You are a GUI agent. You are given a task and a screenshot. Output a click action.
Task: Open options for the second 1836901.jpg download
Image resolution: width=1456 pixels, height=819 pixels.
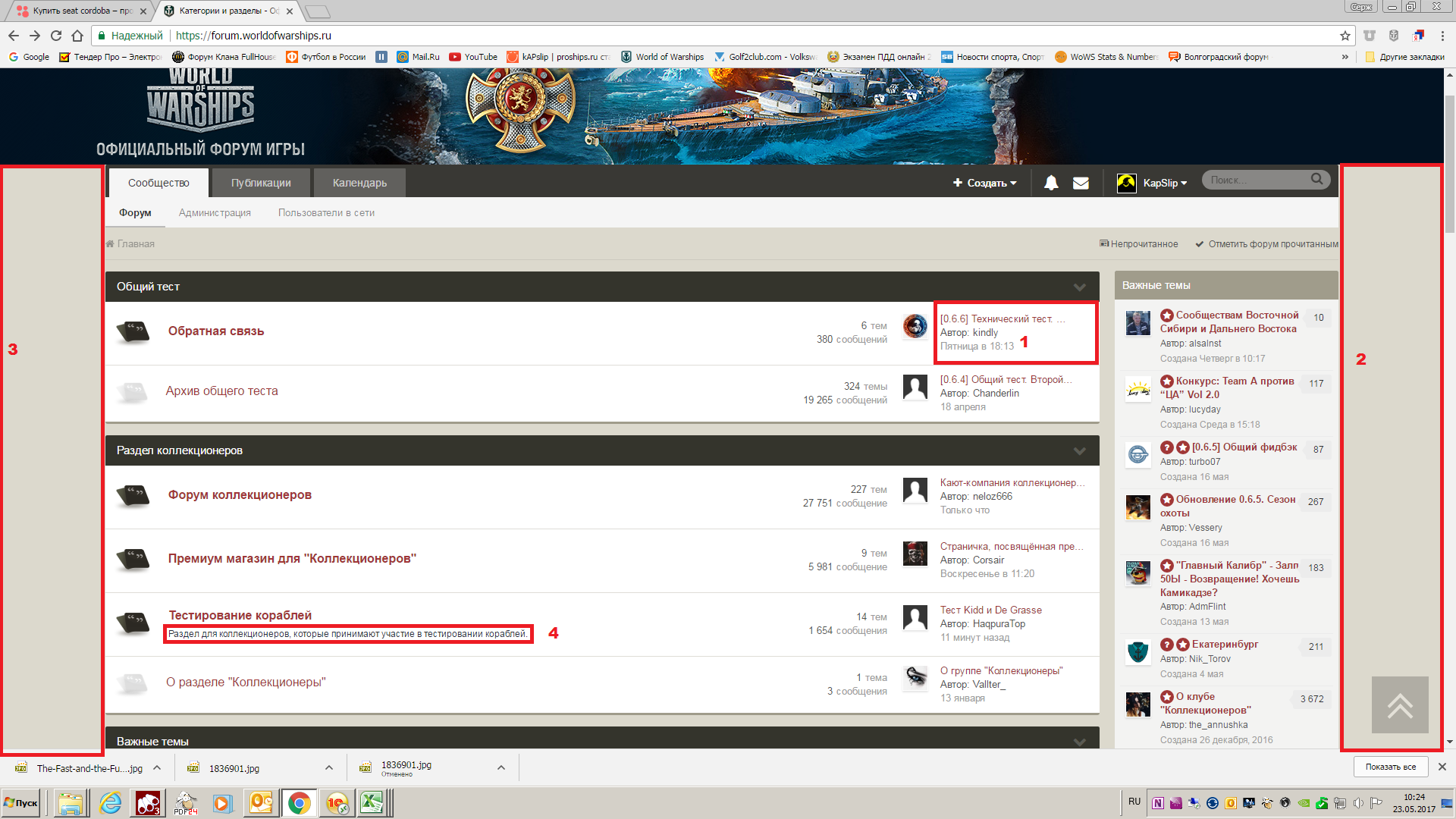[x=329, y=767]
